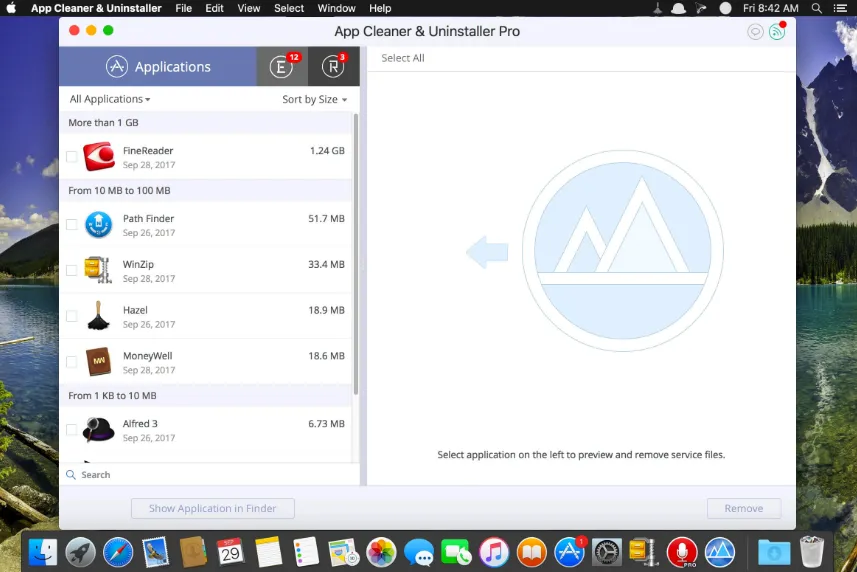857x572 pixels.
Task: Open Finder from the Dock
Action: (43, 552)
